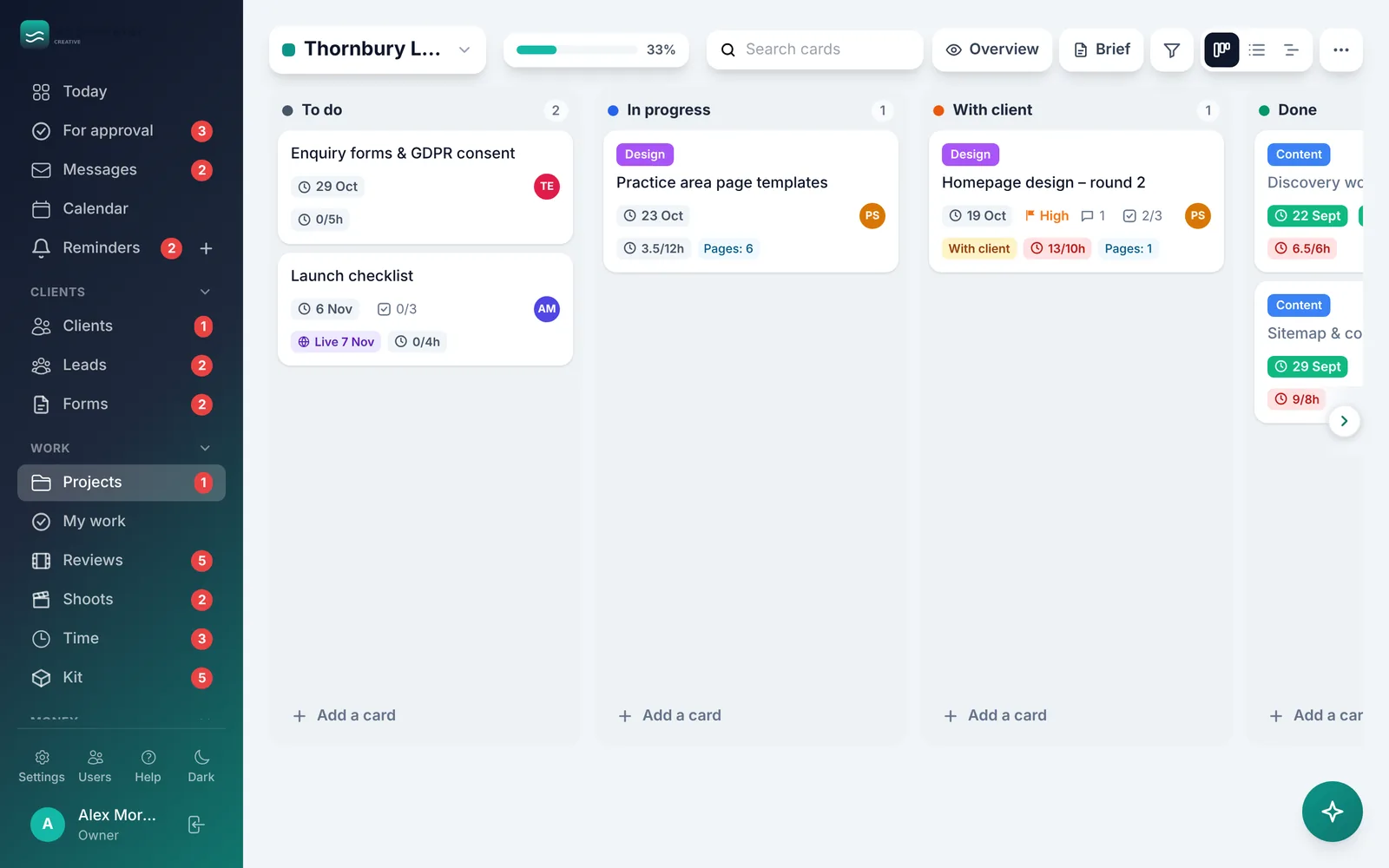This screenshot has width=1389, height=868.
Task: Click the arrow to show more columns
Action: (1344, 421)
